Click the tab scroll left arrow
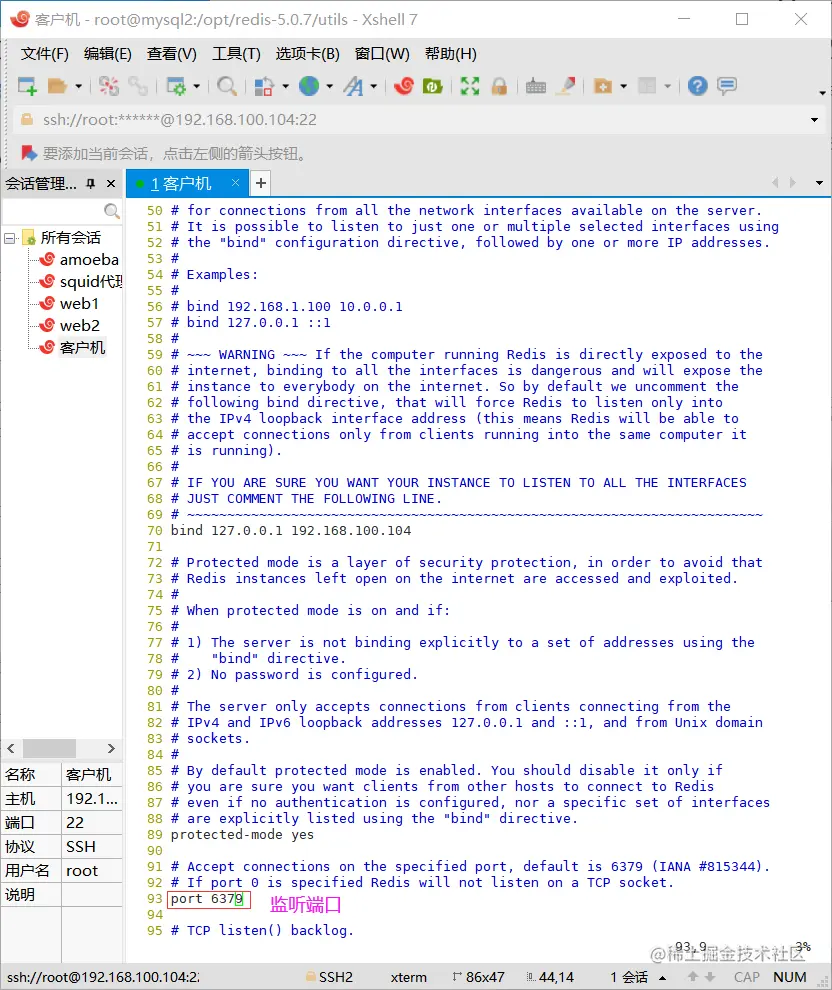Image resolution: width=832 pixels, height=990 pixels. [x=775, y=183]
